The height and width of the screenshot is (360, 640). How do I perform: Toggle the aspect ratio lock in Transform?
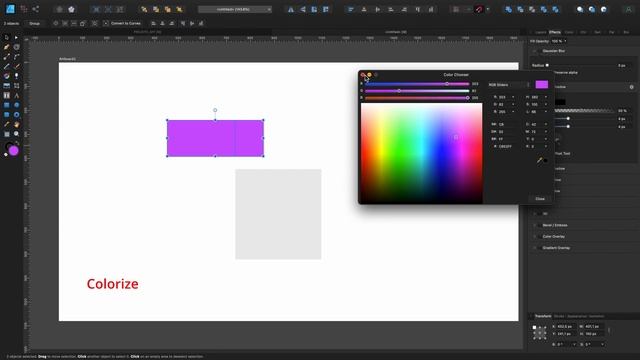pos(609,330)
